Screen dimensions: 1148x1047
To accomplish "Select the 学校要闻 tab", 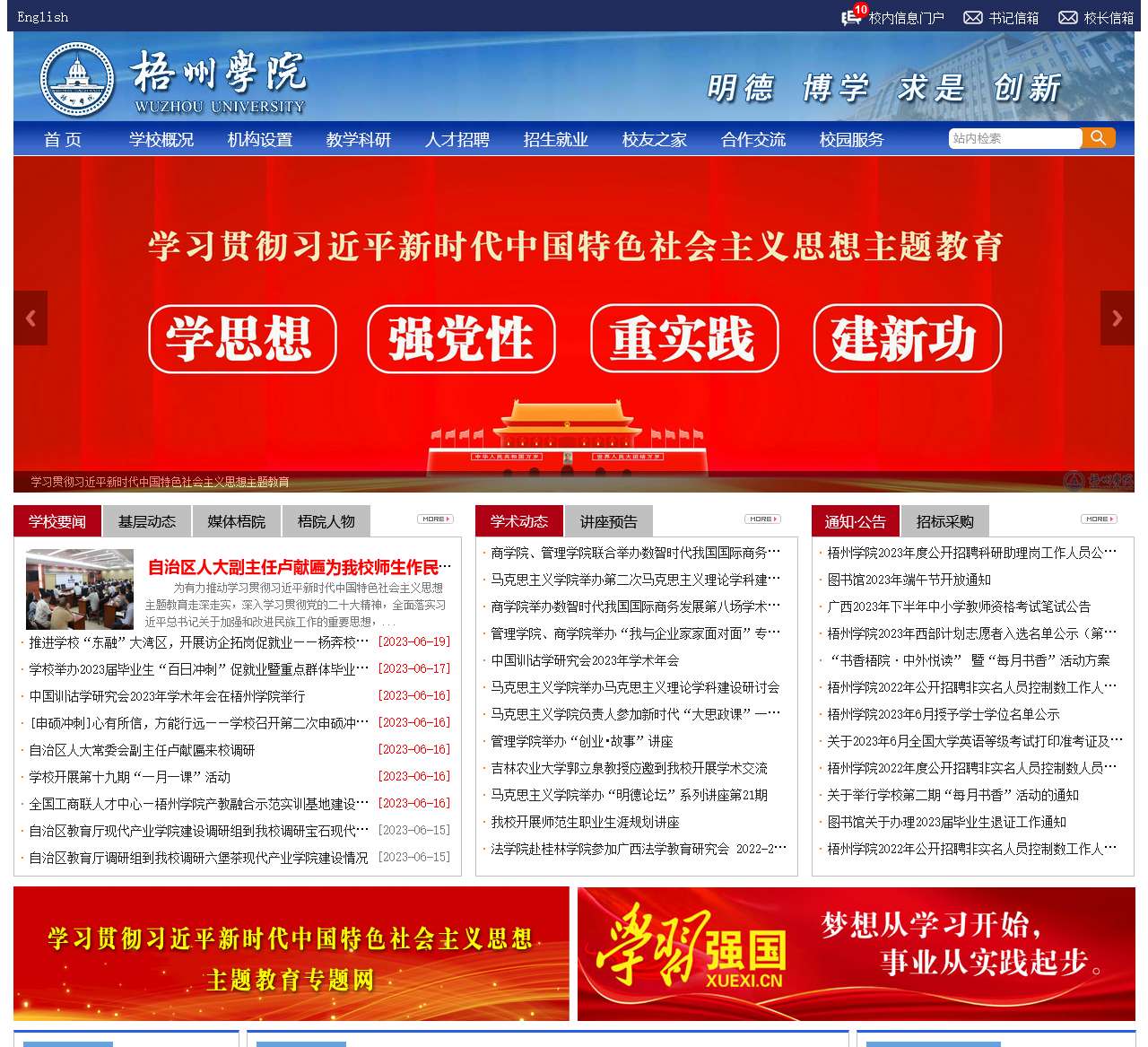I will 57,521.
